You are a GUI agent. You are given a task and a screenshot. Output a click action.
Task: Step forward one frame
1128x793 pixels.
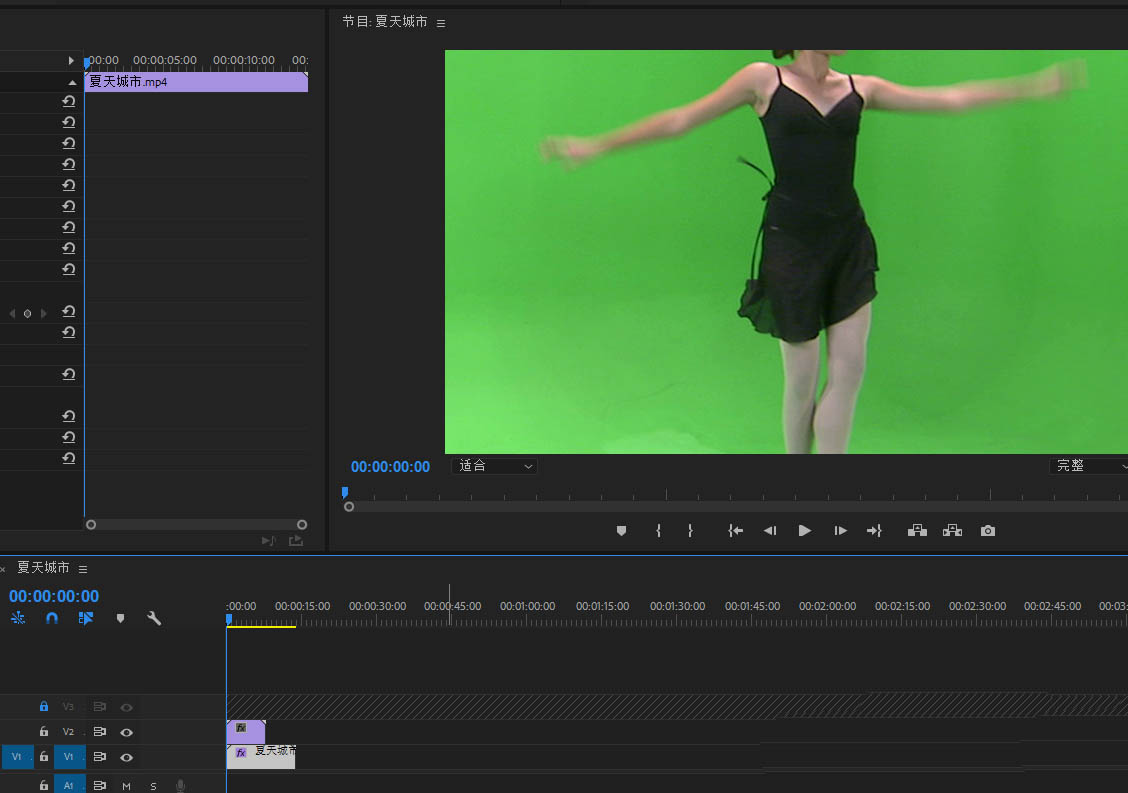[840, 531]
